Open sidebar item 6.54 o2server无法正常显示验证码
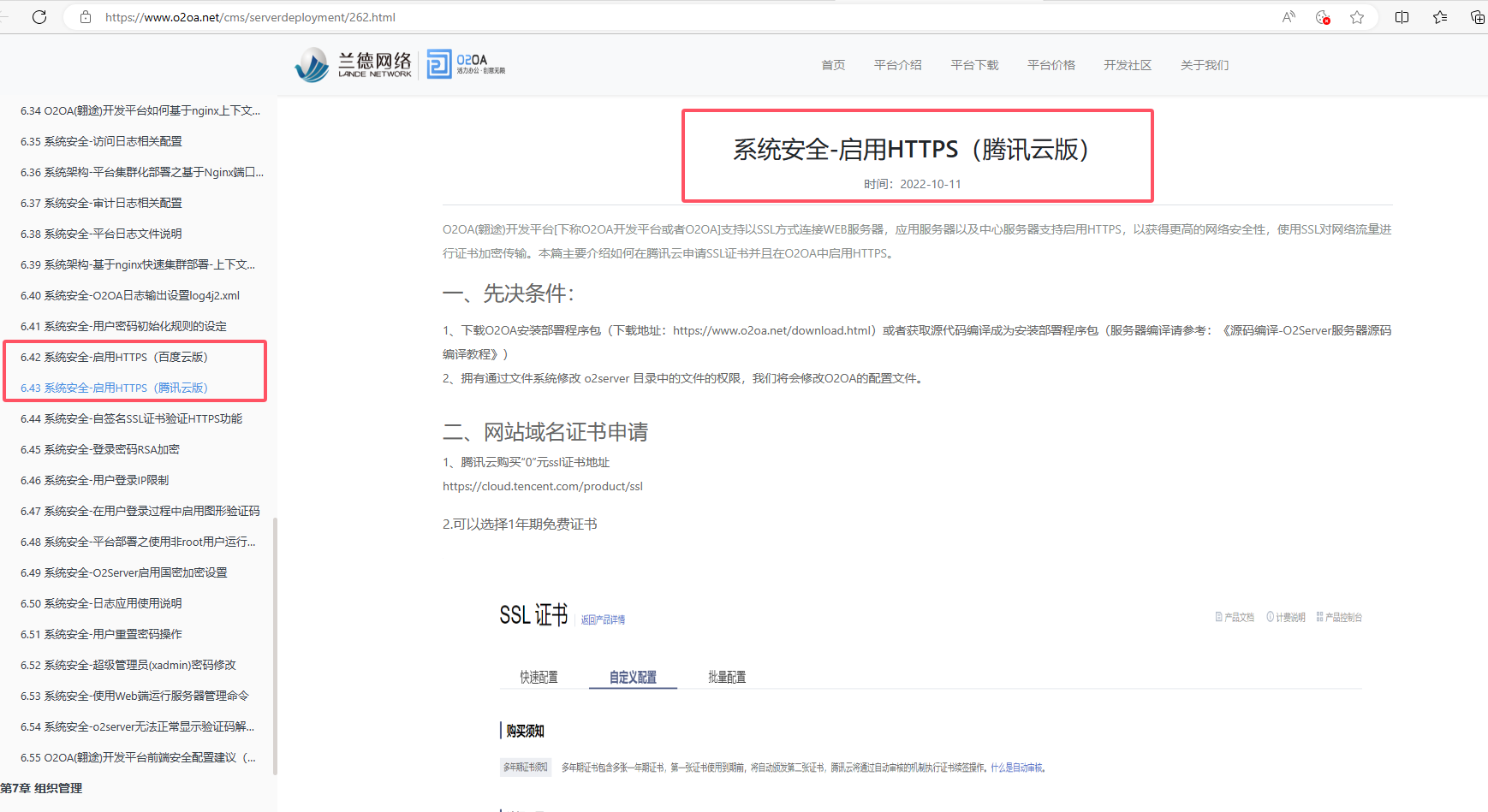1488x812 pixels. click(x=138, y=726)
